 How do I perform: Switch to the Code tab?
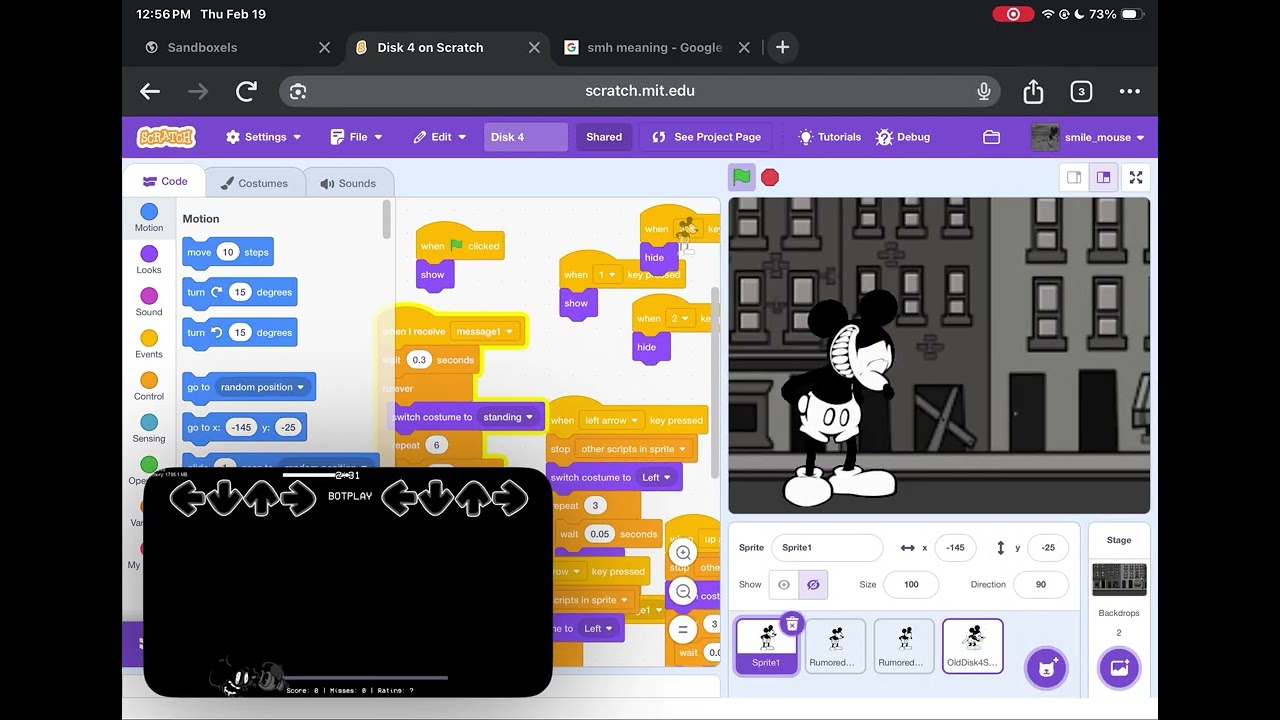[x=165, y=181]
